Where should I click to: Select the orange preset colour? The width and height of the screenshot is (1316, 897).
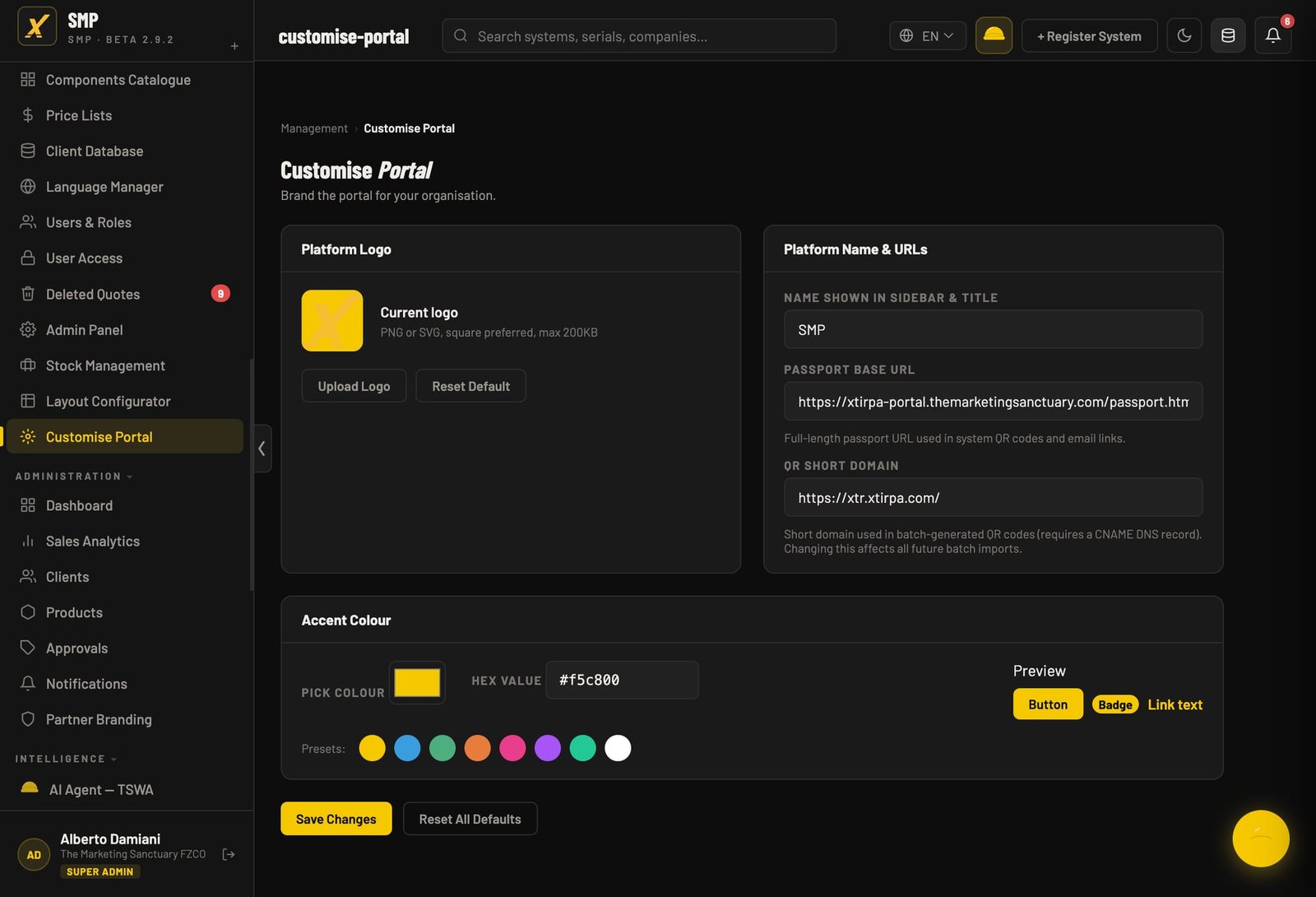pos(478,748)
